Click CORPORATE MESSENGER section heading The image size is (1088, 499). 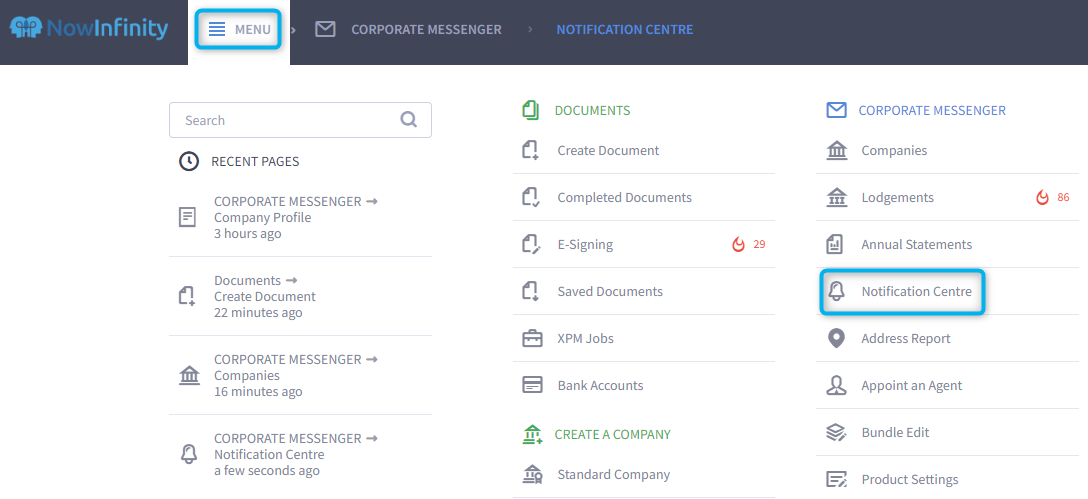pyautogui.click(x=932, y=110)
